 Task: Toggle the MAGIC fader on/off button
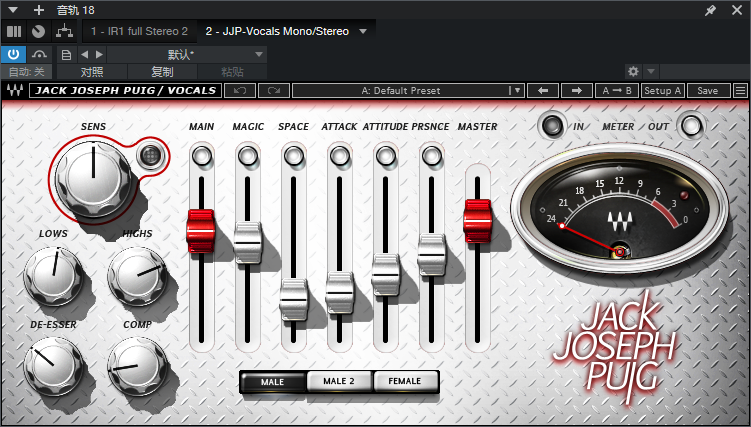(248, 156)
